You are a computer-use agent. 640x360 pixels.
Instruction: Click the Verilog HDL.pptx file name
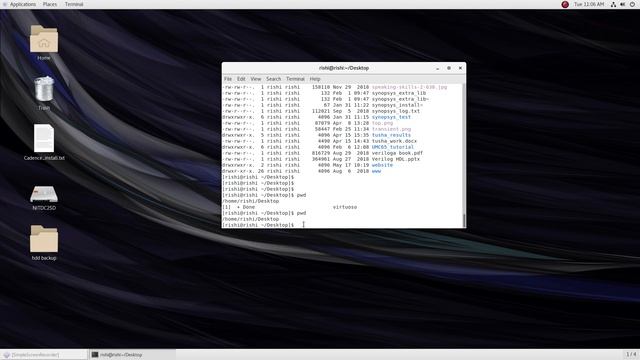click(x=396, y=159)
